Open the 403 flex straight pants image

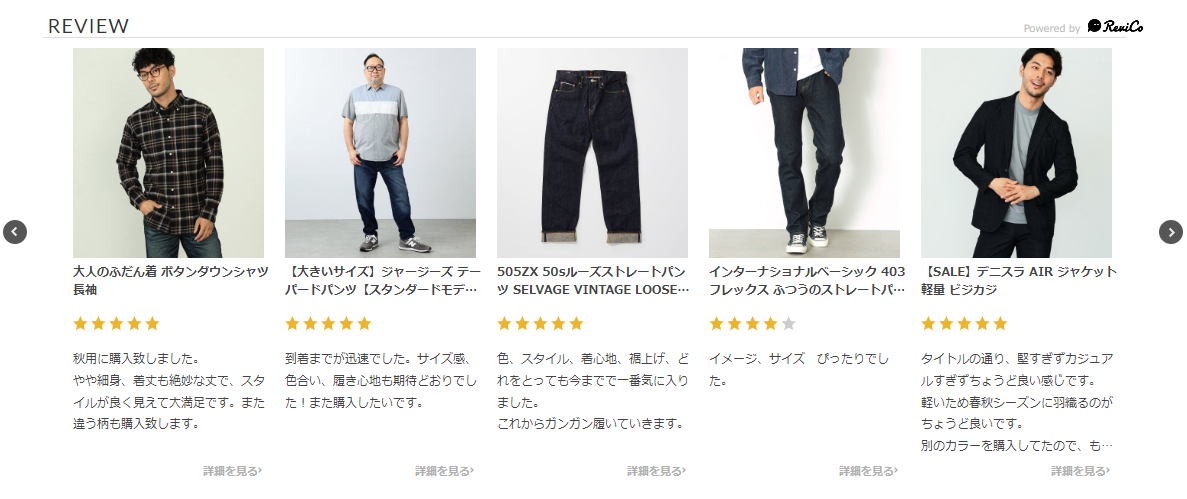(805, 153)
